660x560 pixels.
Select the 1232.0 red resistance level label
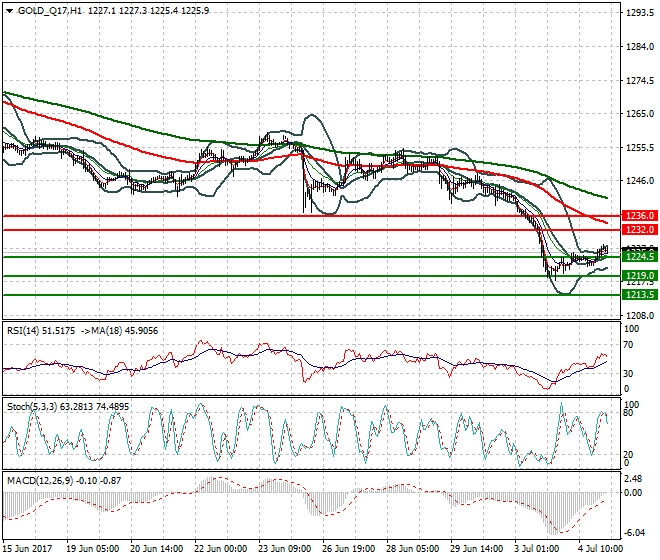pos(640,229)
